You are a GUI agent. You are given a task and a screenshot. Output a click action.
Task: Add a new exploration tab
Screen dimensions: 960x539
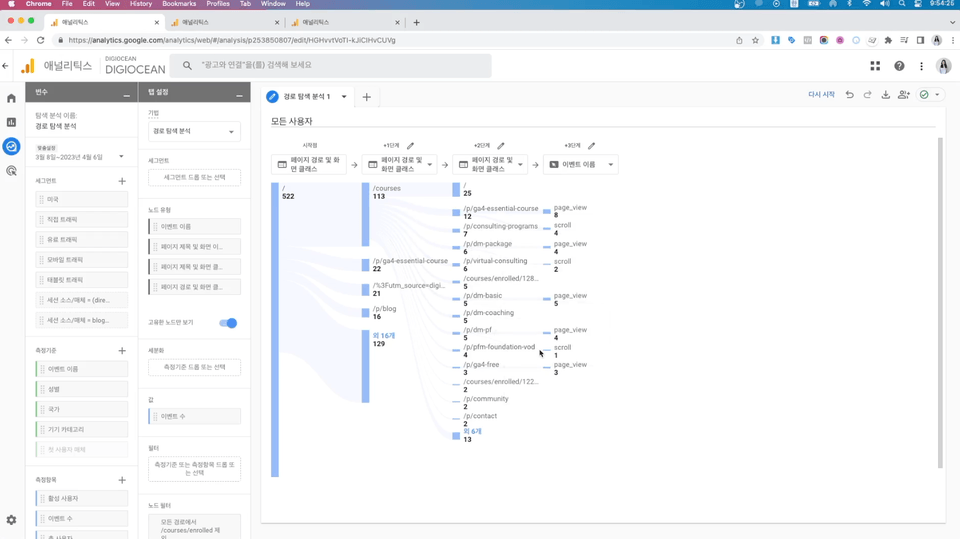pos(366,97)
